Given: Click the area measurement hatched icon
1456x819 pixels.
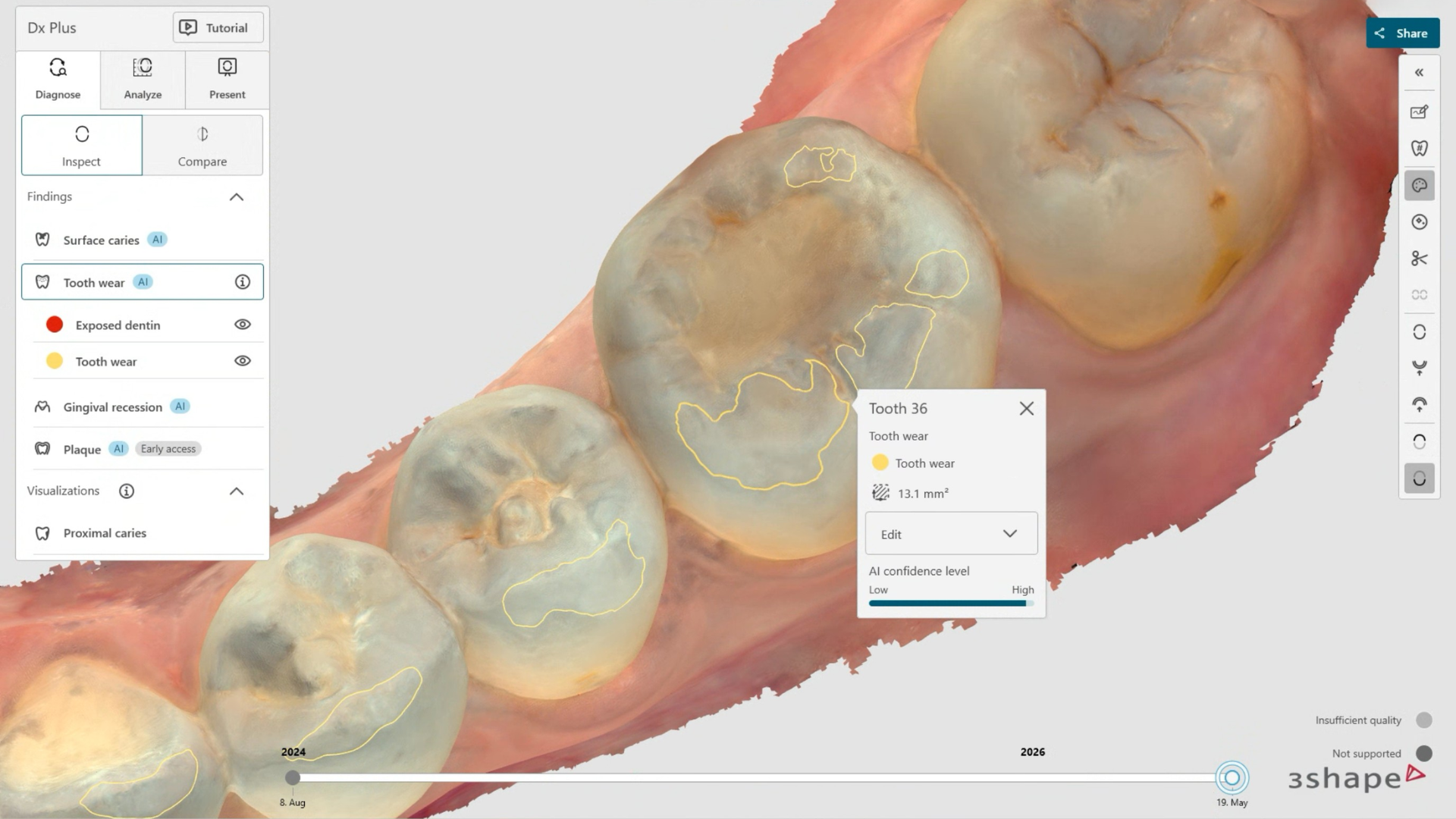Looking at the screenshot, I should click(x=880, y=493).
